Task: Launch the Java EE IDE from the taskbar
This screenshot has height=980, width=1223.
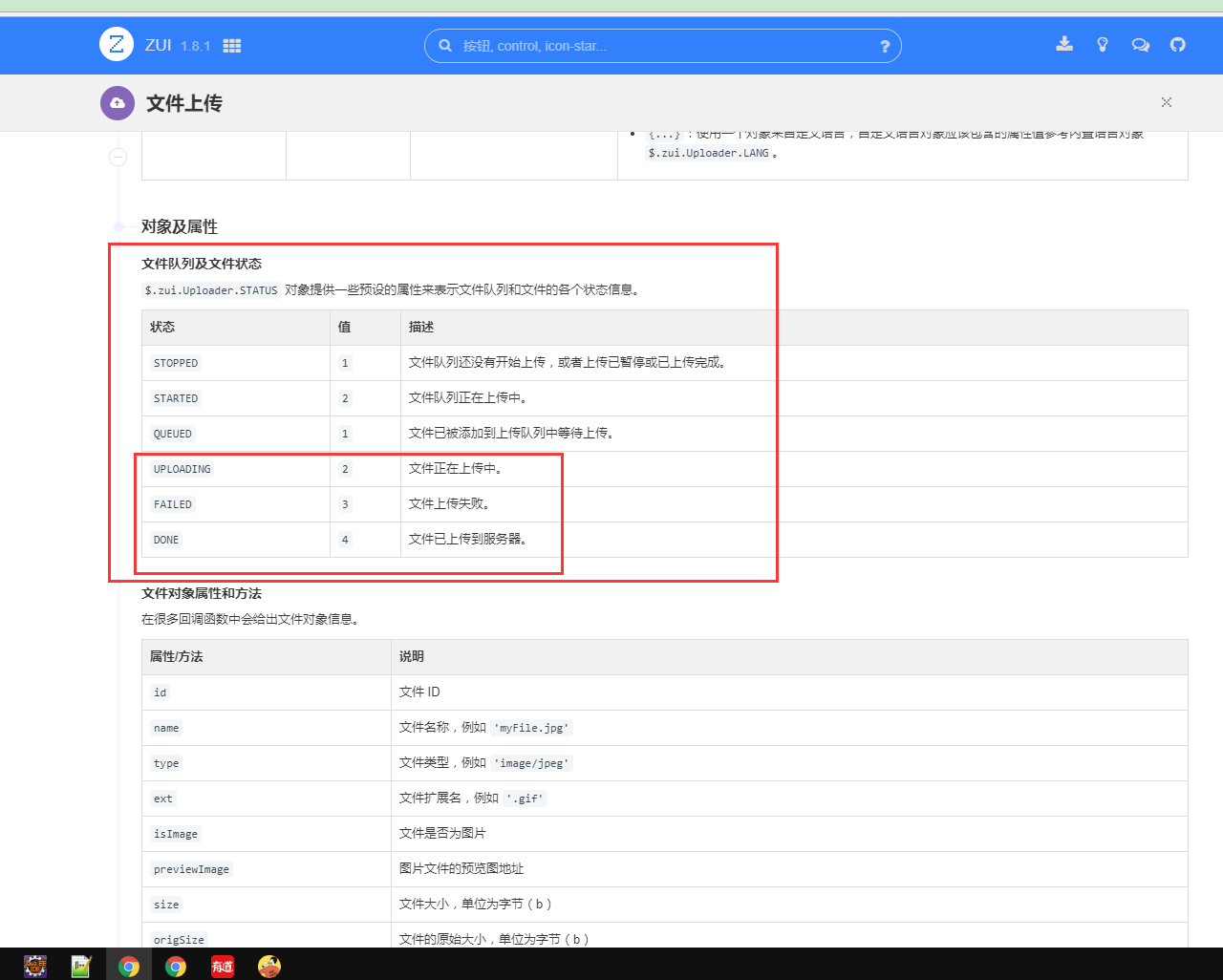Action: point(35,966)
